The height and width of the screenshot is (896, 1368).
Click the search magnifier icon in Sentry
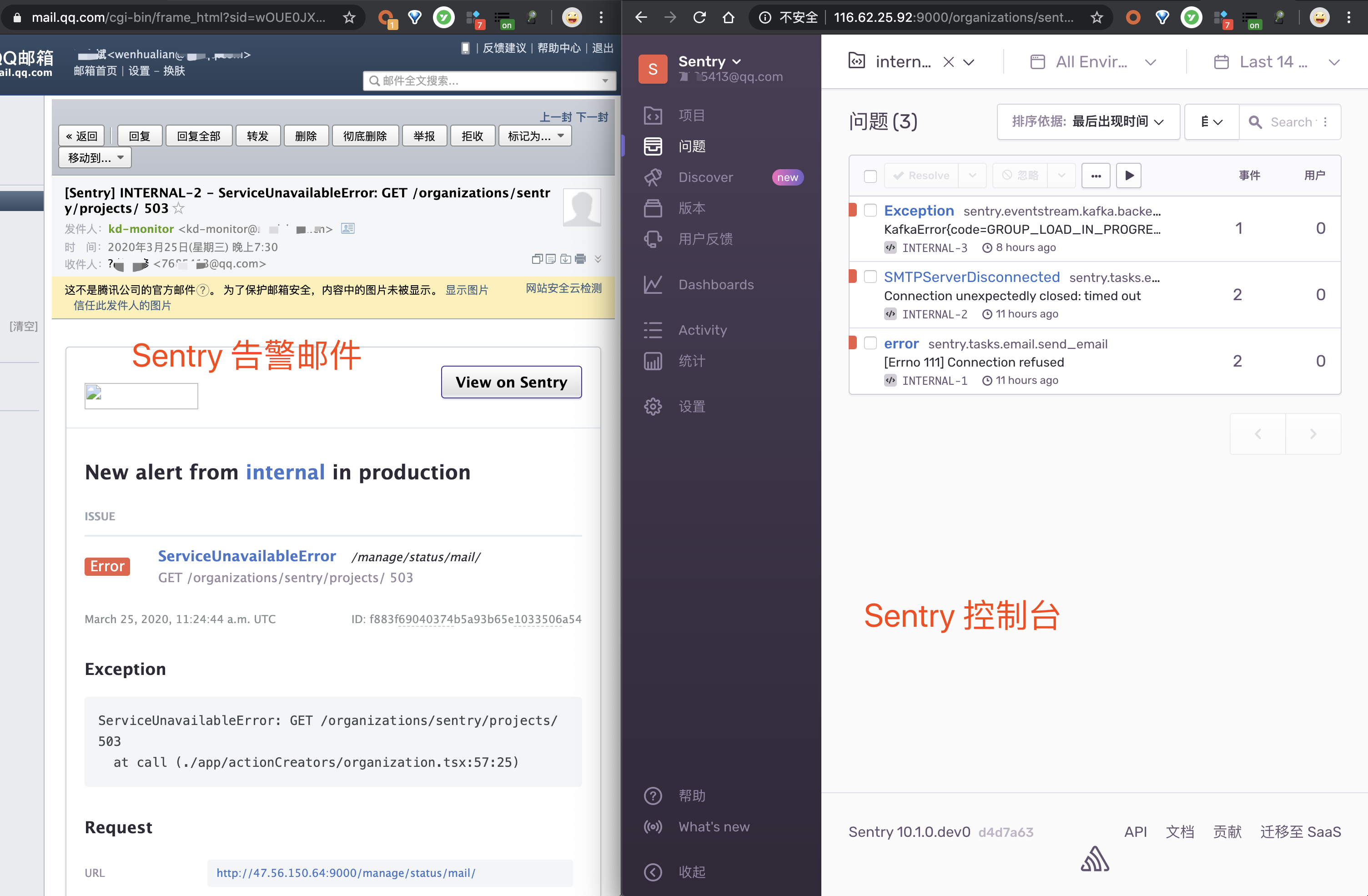pos(1255,122)
